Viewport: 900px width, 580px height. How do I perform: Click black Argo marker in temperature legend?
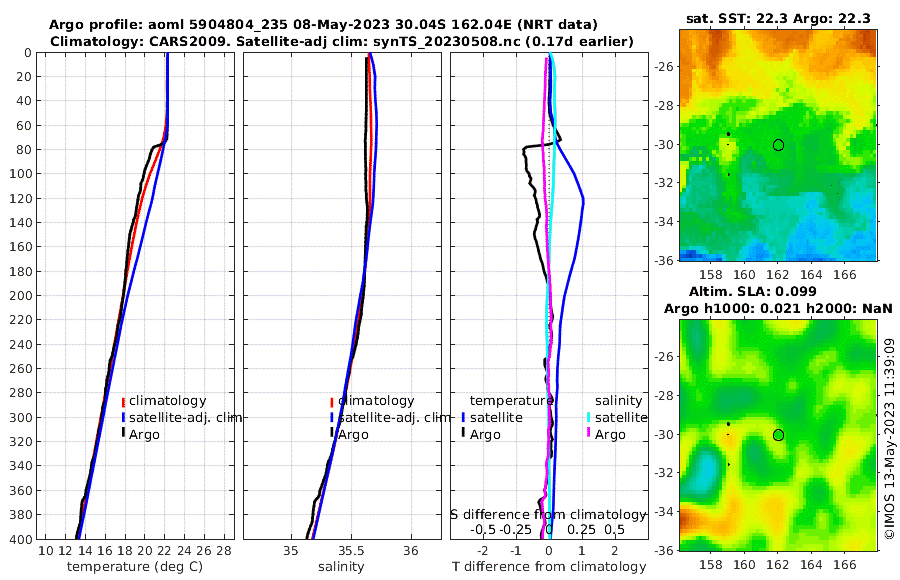tap(123, 433)
